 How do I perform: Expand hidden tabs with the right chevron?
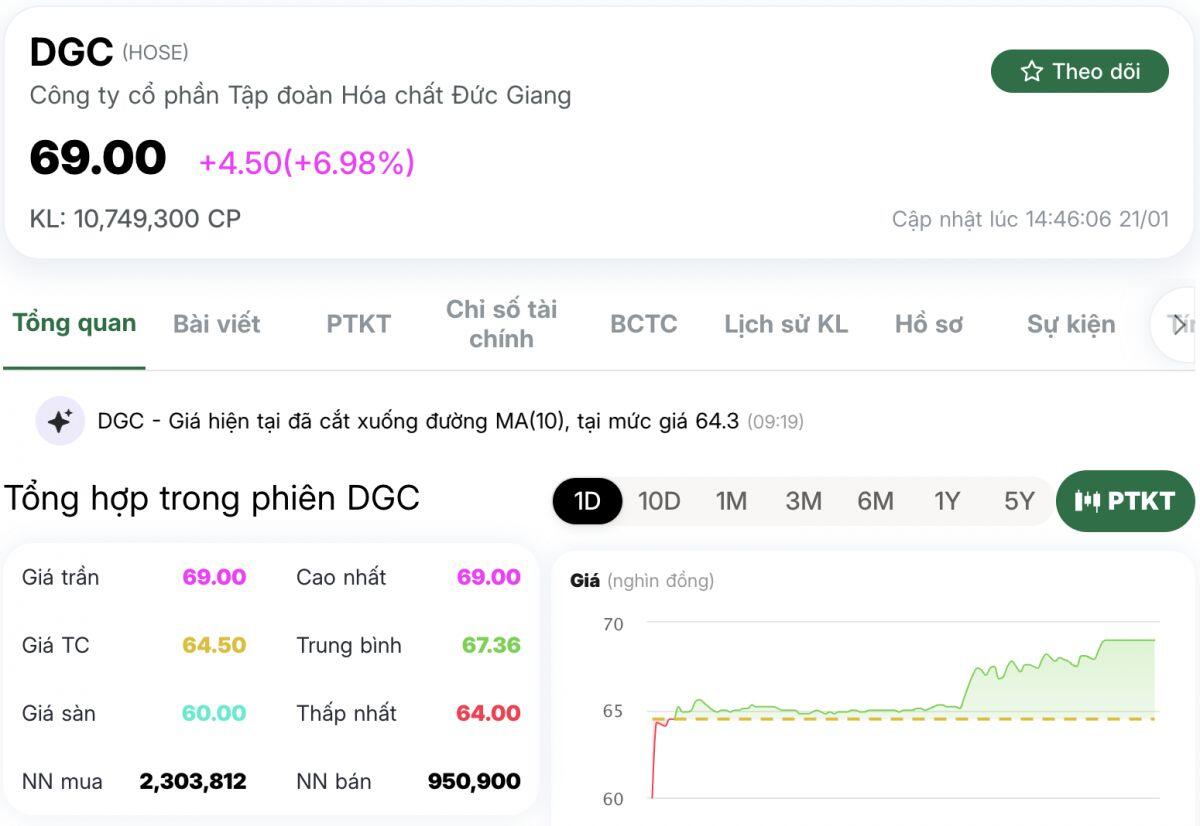[1181, 323]
